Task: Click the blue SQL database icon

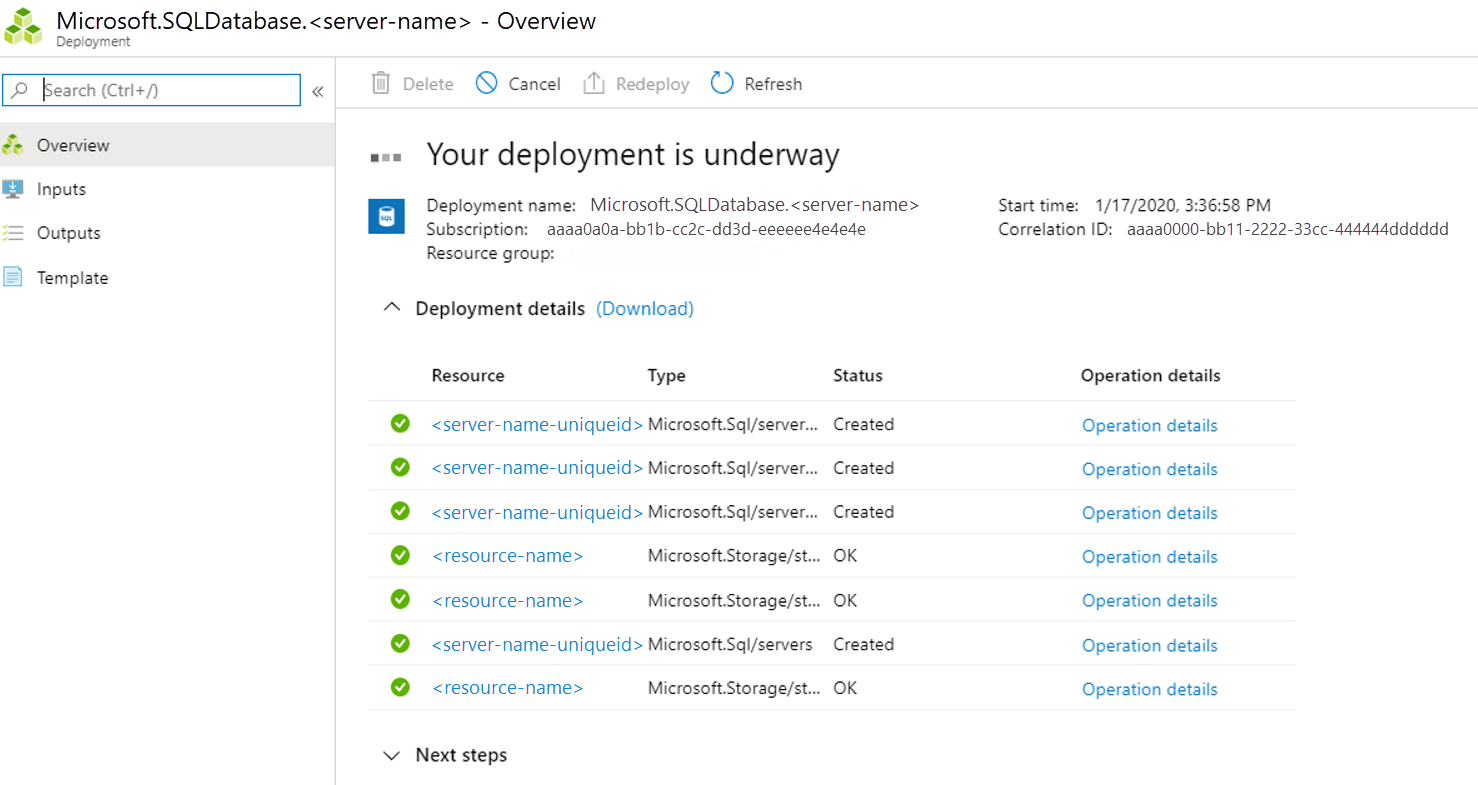Action: pyautogui.click(x=386, y=215)
